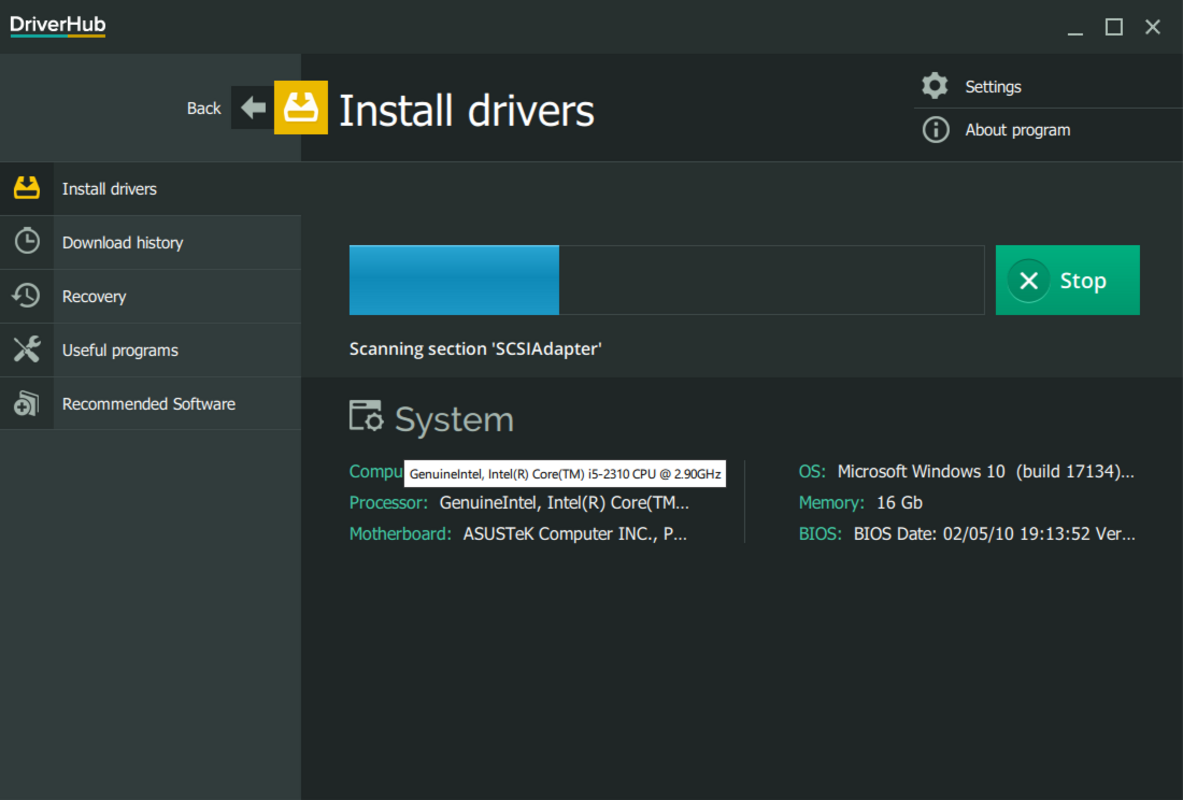The width and height of the screenshot is (1183, 800).
Task: Click the Install drivers page title
Action: [466, 110]
